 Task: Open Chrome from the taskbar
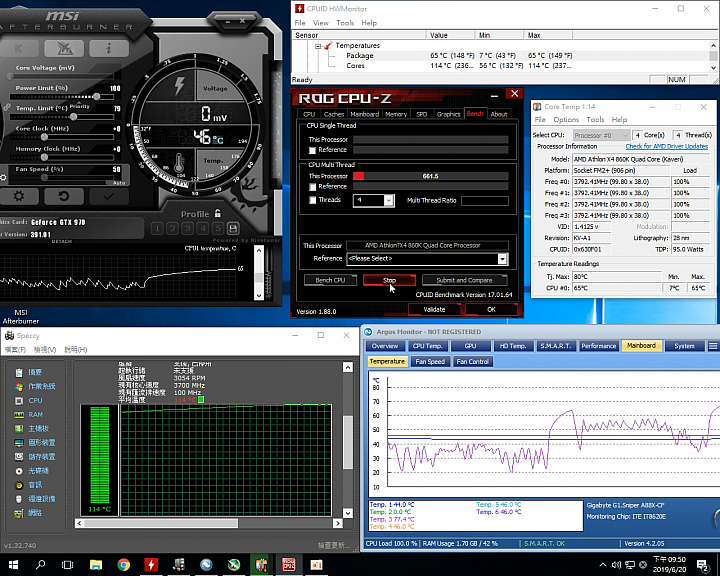[124, 565]
